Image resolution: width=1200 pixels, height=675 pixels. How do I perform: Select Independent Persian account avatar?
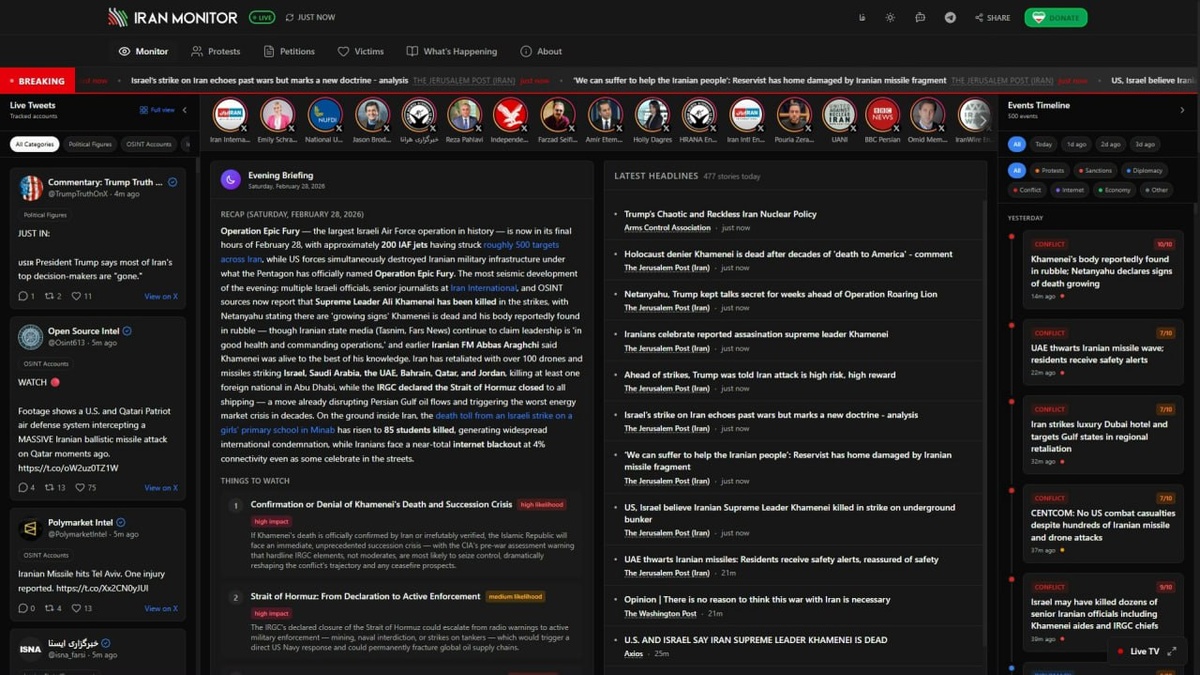click(x=510, y=116)
